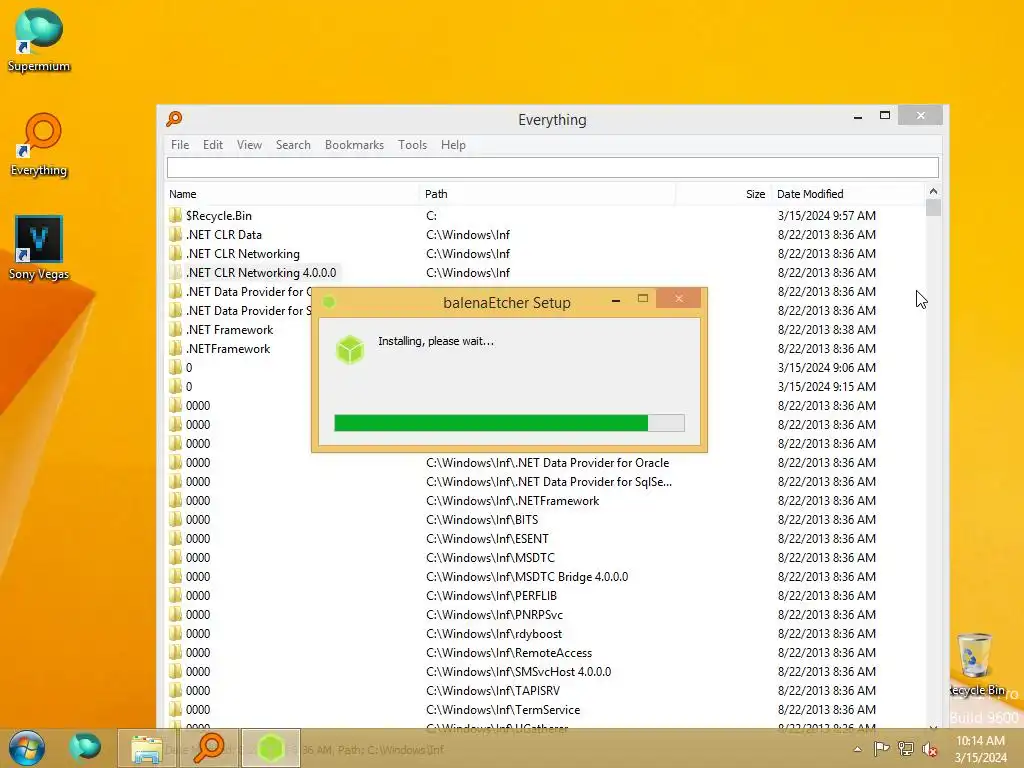Click date 8/22/2013 8:38 AM
Screen dimensions: 1024x768
coord(827,330)
